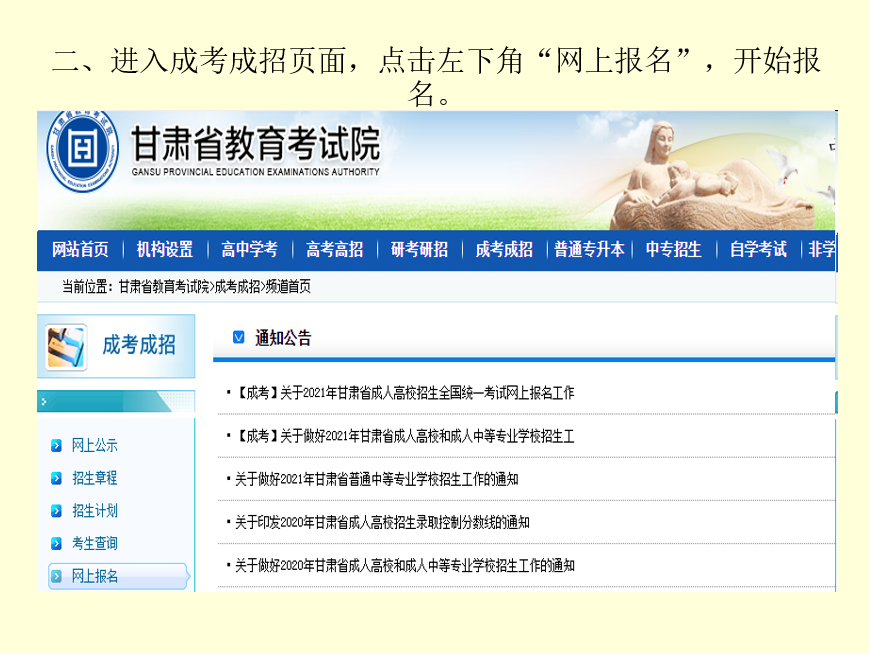870x654 pixels.
Task: Expand the small chevron on sidebar teal bar
Action: coord(43,402)
